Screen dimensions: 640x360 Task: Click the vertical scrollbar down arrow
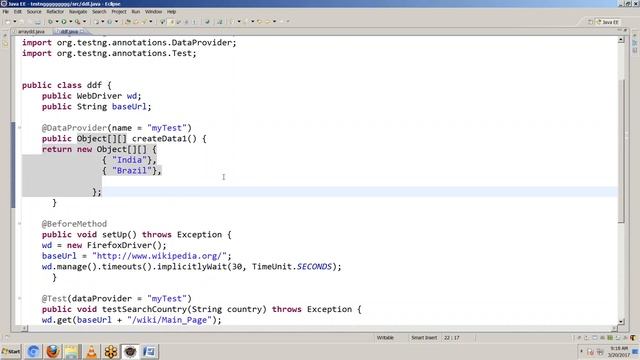tap(621, 322)
